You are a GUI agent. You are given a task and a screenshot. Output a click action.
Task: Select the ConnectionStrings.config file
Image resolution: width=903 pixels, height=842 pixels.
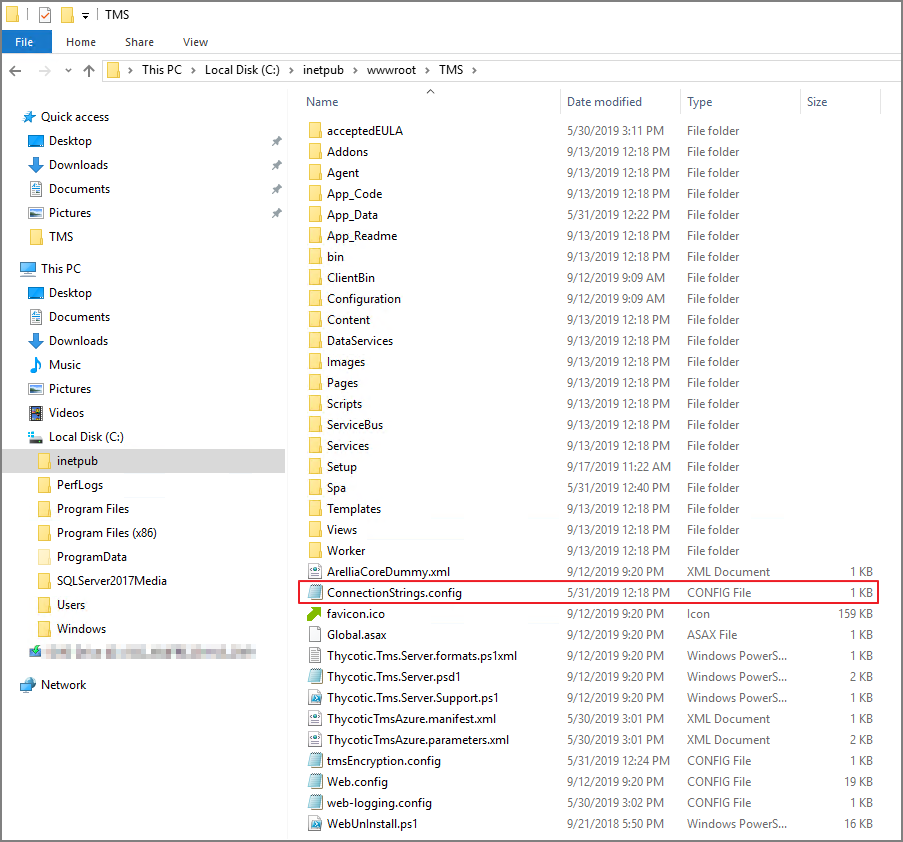click(394, 593)
